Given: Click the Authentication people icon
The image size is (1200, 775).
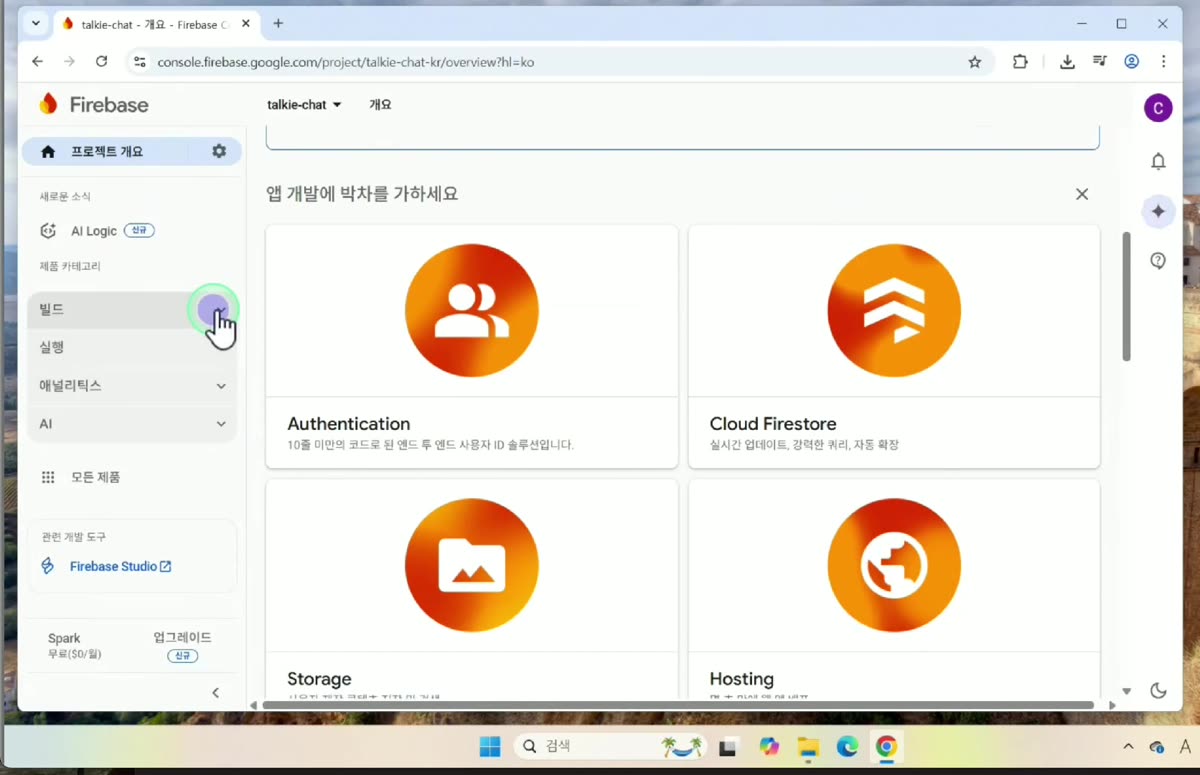Looking at the screenshot, I should tap(472, 310).
